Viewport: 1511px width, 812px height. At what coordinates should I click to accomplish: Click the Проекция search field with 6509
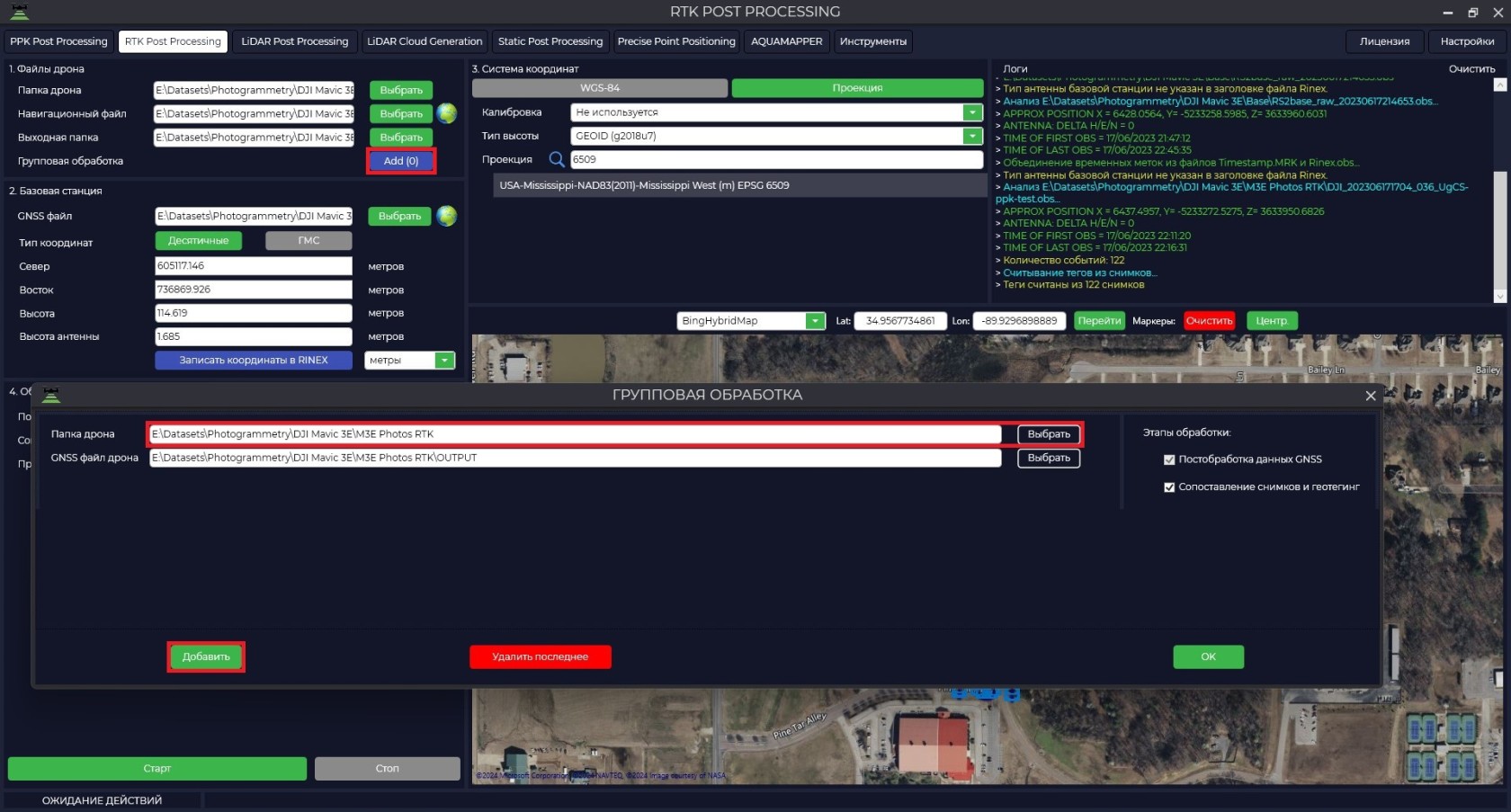[x=777, y=159]
